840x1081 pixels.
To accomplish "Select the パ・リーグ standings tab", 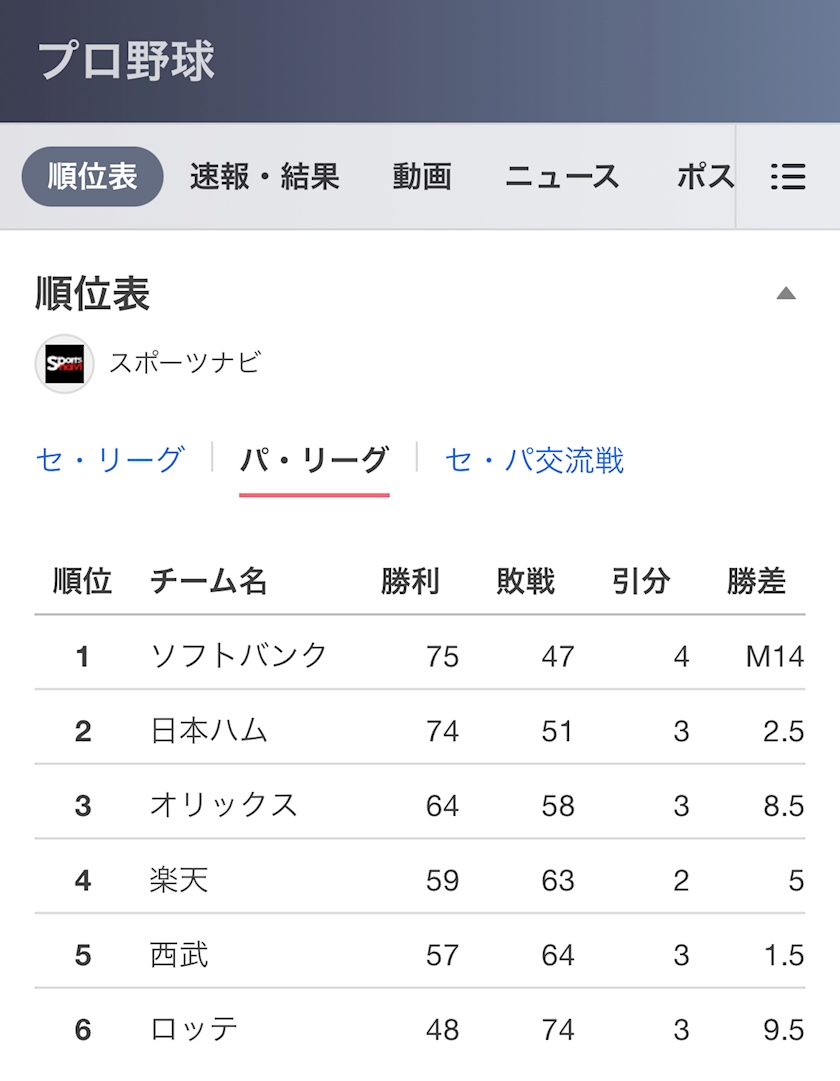I will [x=314, y=460].
